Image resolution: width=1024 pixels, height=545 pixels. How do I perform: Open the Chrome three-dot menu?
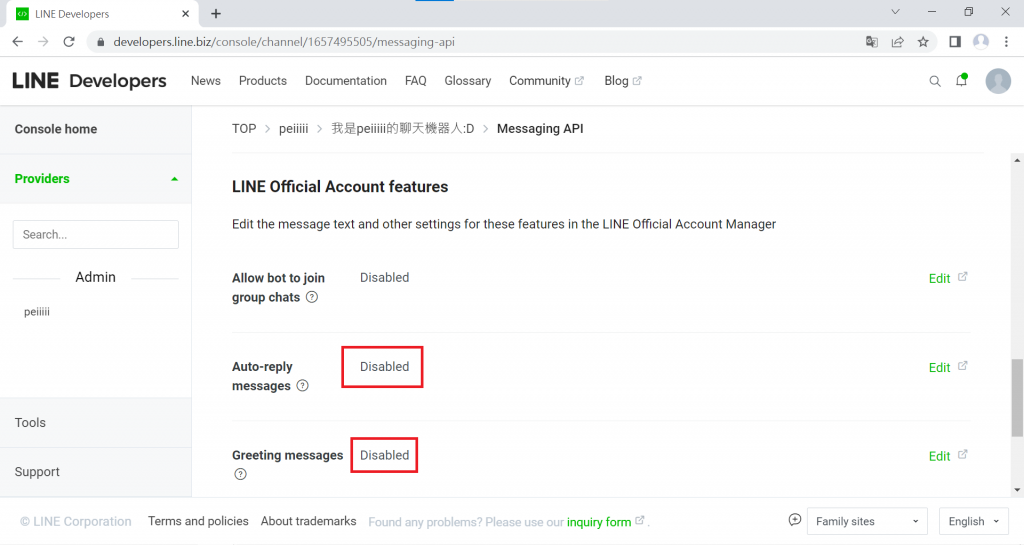tap(1006, 42)
